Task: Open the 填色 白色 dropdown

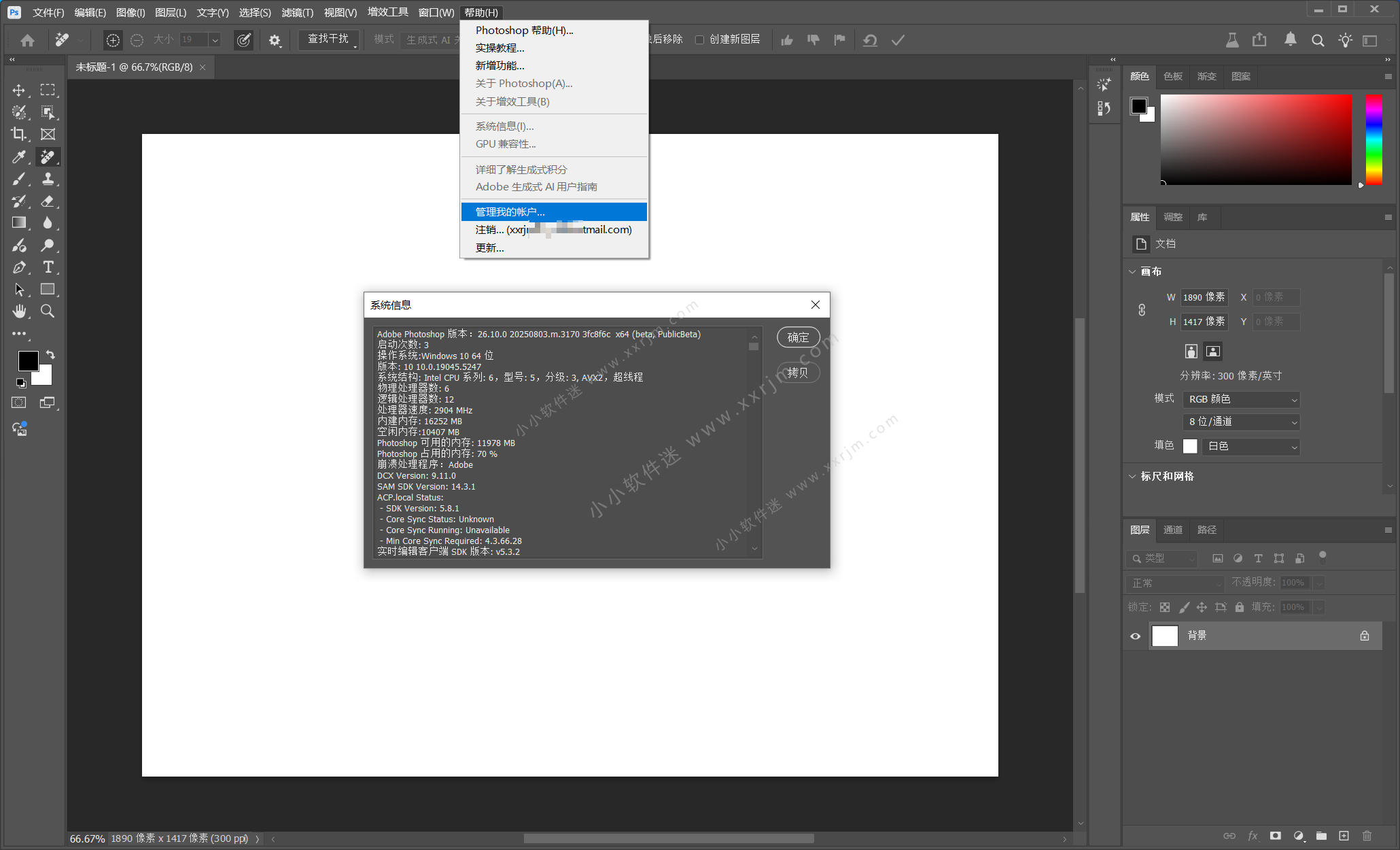Action: point(1251,447)
